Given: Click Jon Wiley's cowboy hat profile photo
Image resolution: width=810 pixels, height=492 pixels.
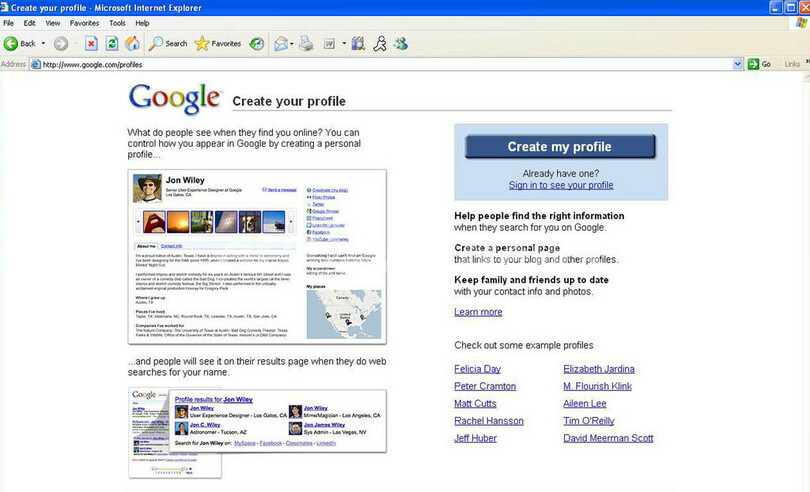Looking at the screenshot, I should point(147,188).
